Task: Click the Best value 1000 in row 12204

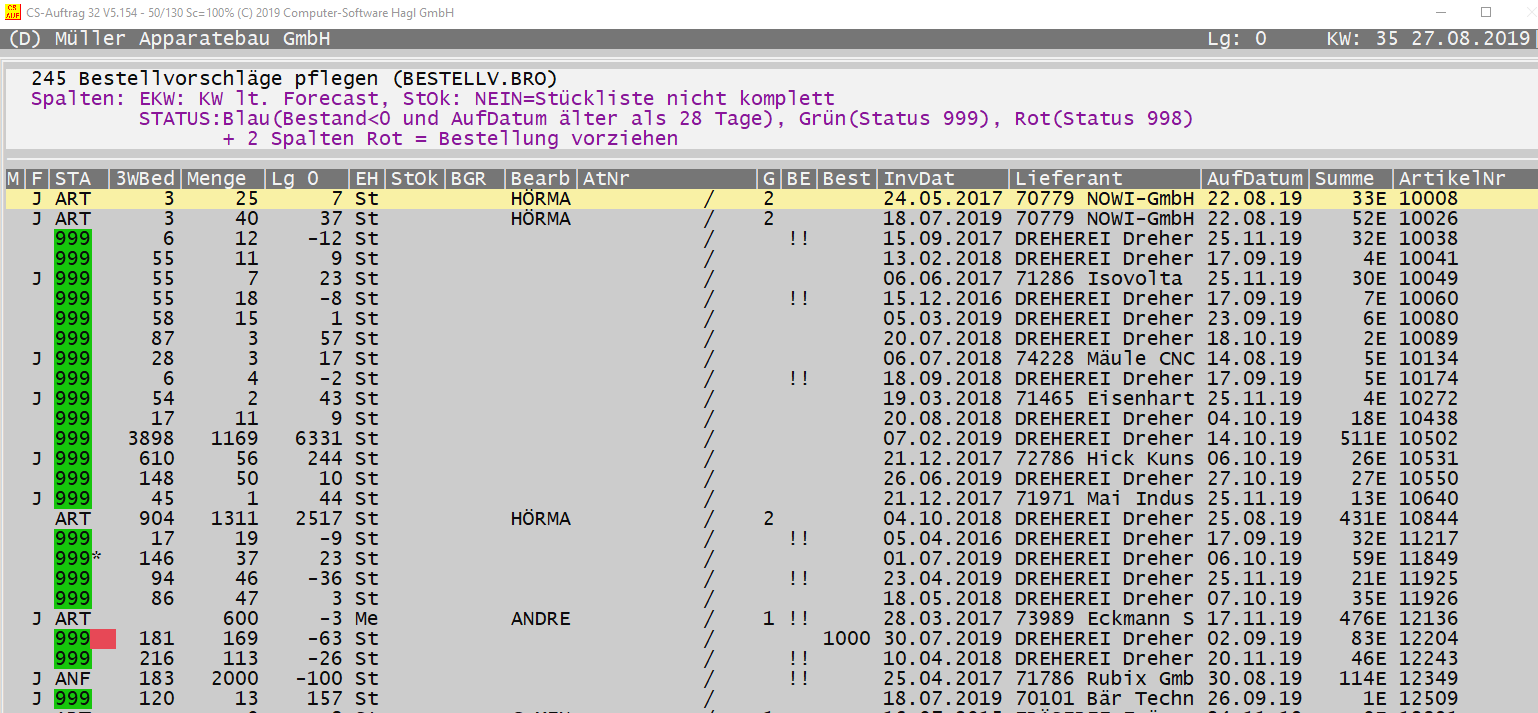Action: pos(846,639)
